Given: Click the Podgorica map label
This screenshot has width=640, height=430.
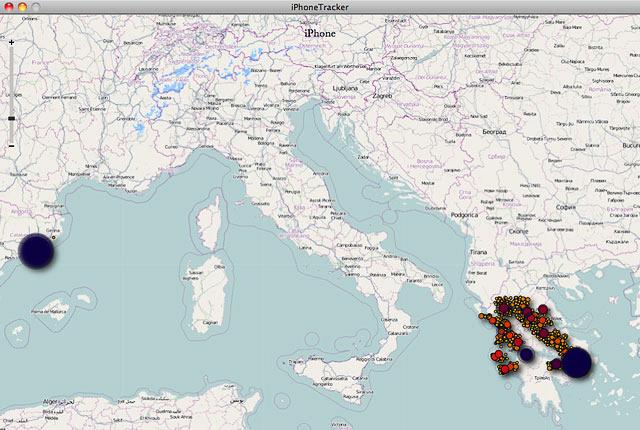Looking at the screenshot, I should (x=464, y=215).
